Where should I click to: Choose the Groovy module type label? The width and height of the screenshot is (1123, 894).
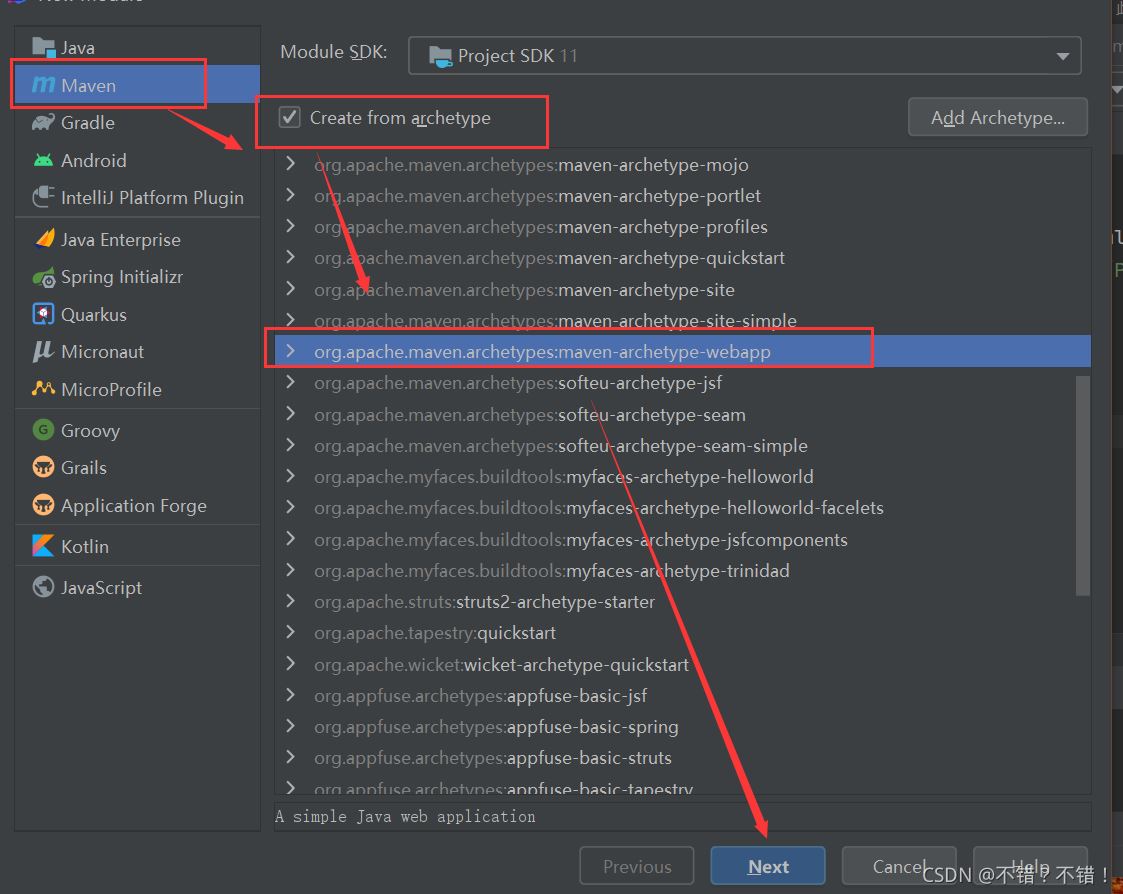(90, 431)
